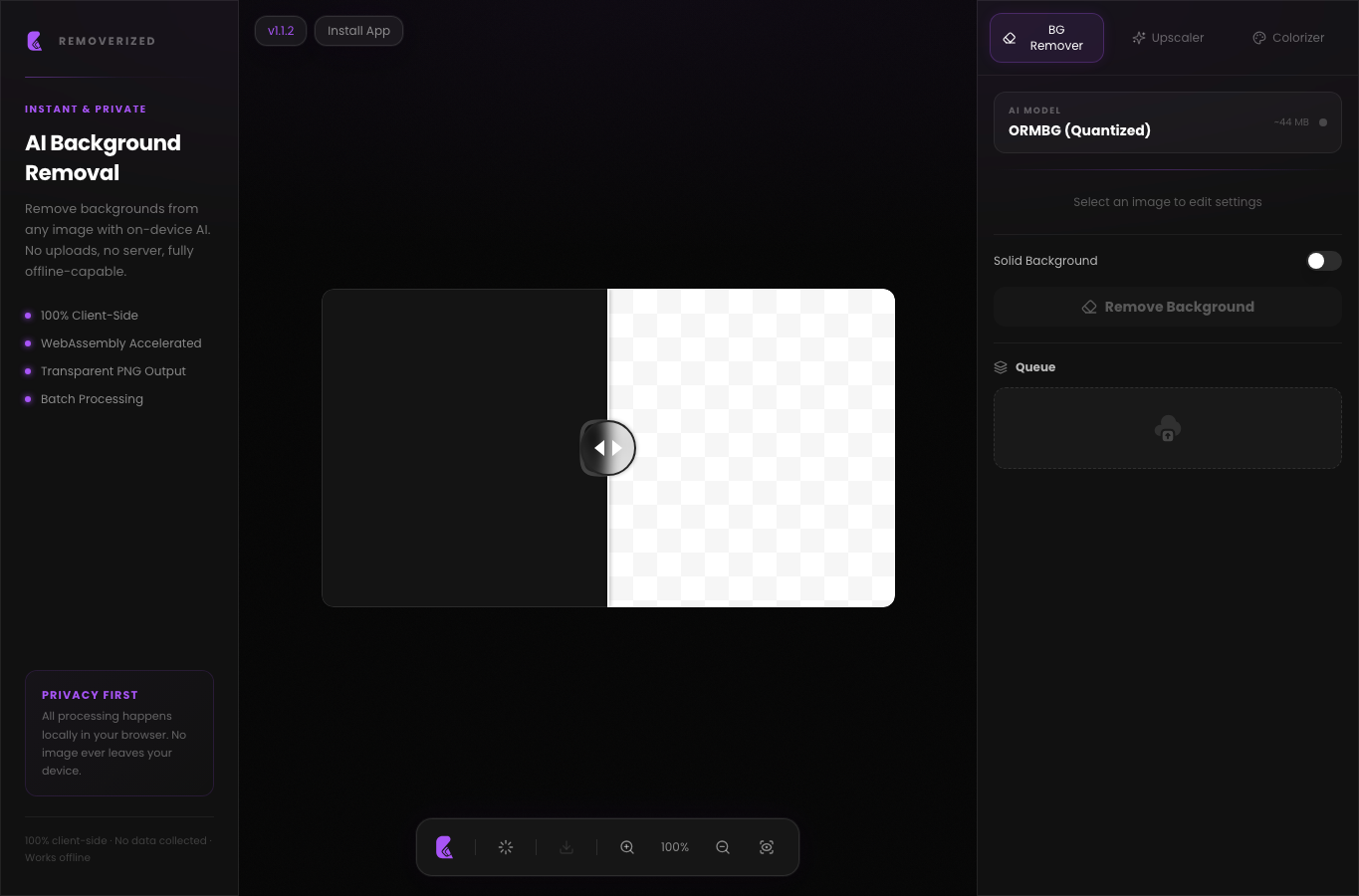This screenshot has height=896, width=1359.
Task: Click the download icon in the bottom toolbar
Action: [566, 847]
